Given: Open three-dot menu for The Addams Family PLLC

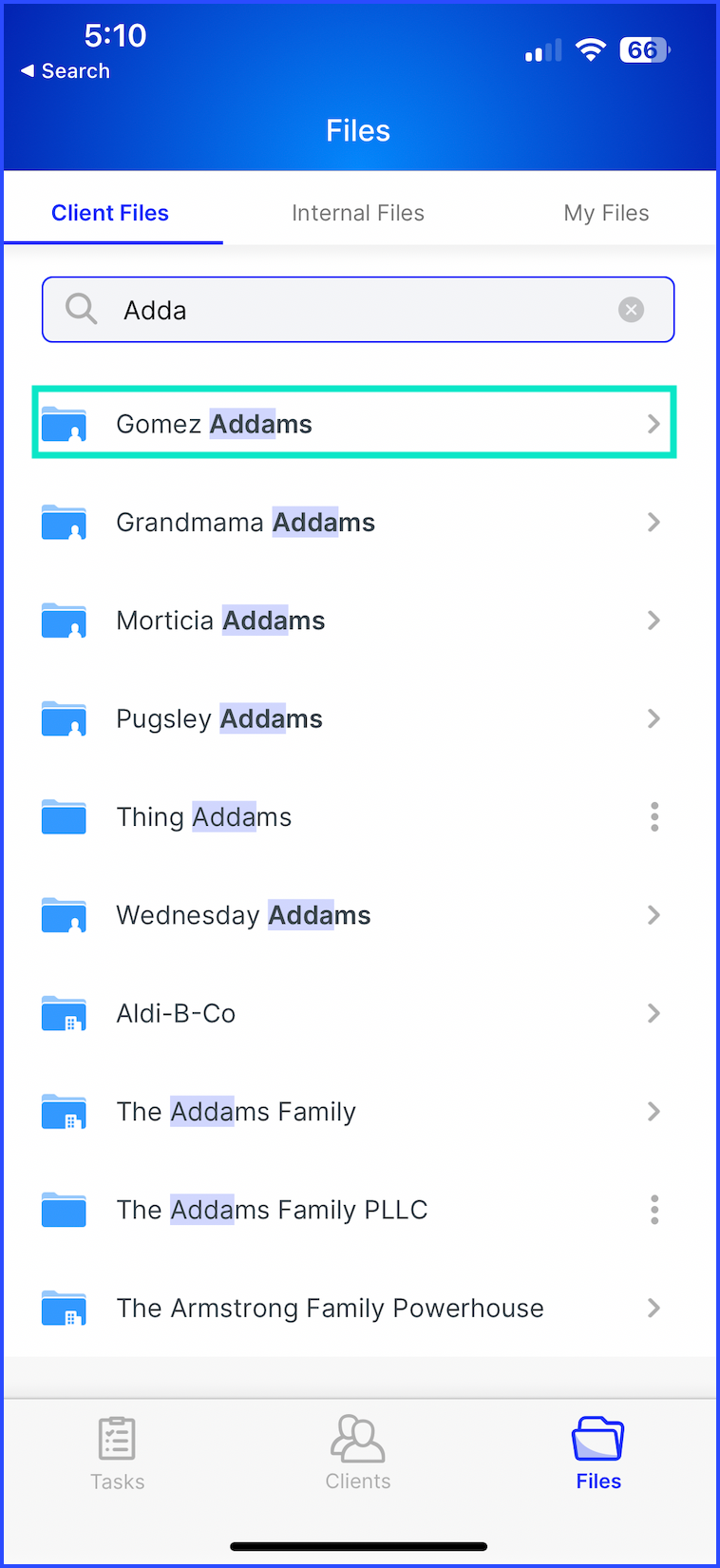Looking at the screenshot, I should point(654,1210).
